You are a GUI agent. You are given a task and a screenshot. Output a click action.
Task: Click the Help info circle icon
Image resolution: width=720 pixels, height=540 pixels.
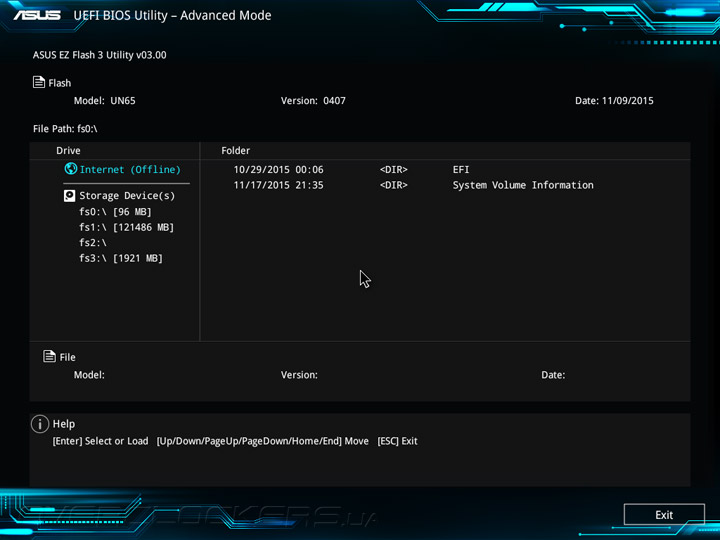[40, 424]
